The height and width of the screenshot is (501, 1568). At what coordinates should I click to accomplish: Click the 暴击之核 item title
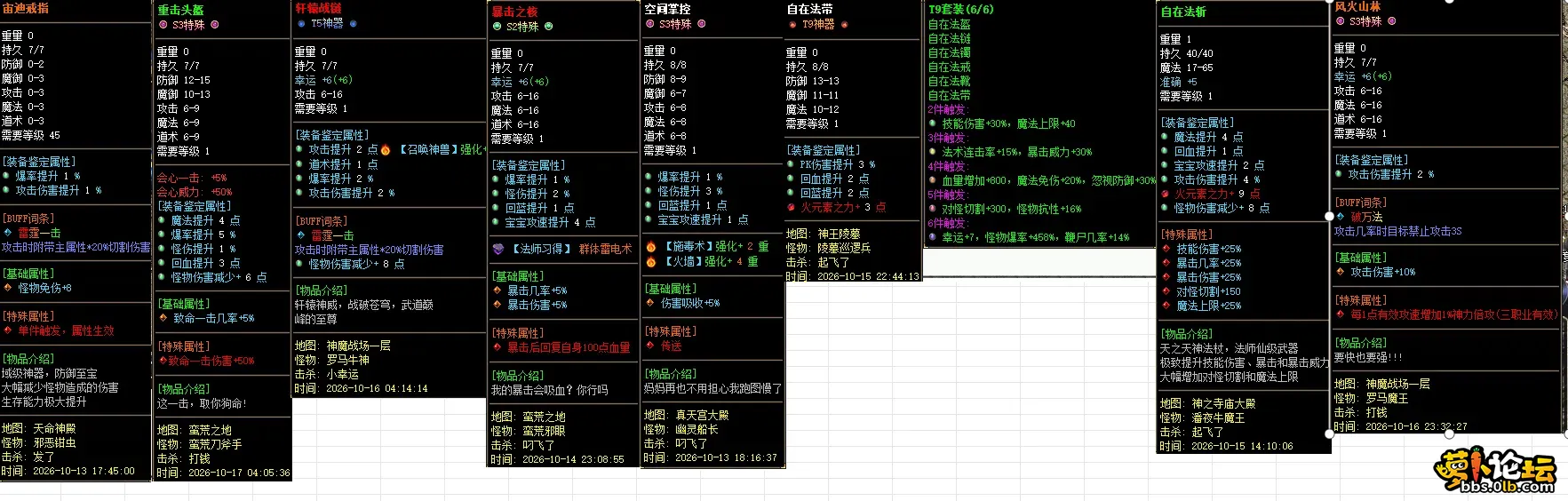515,12
